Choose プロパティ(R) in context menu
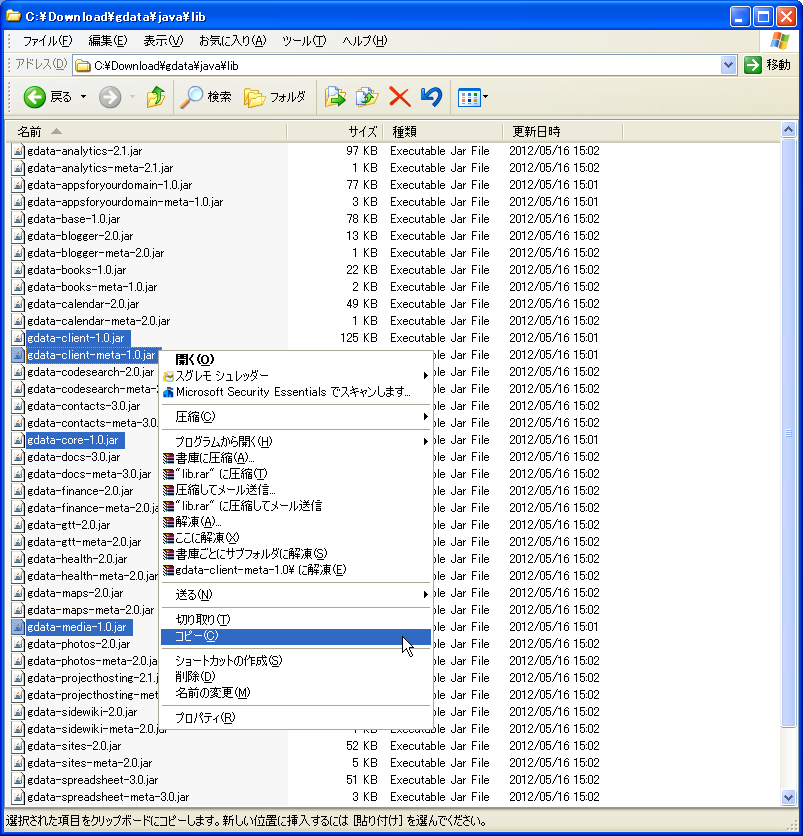 tap(295, 718)
